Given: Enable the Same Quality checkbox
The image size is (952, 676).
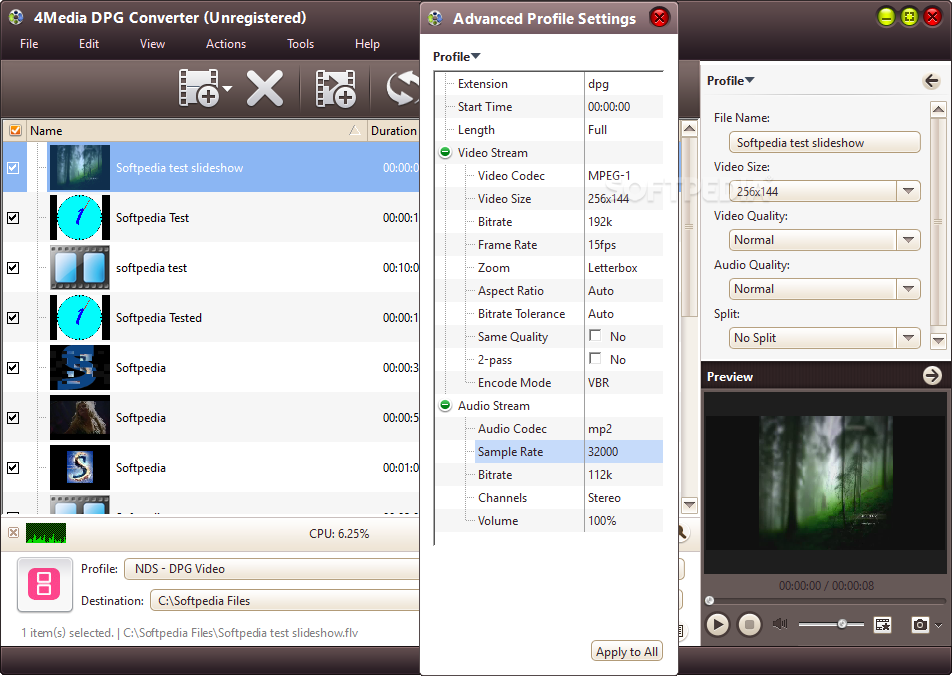Looking at the screenshot, I should tap(595, 335).
